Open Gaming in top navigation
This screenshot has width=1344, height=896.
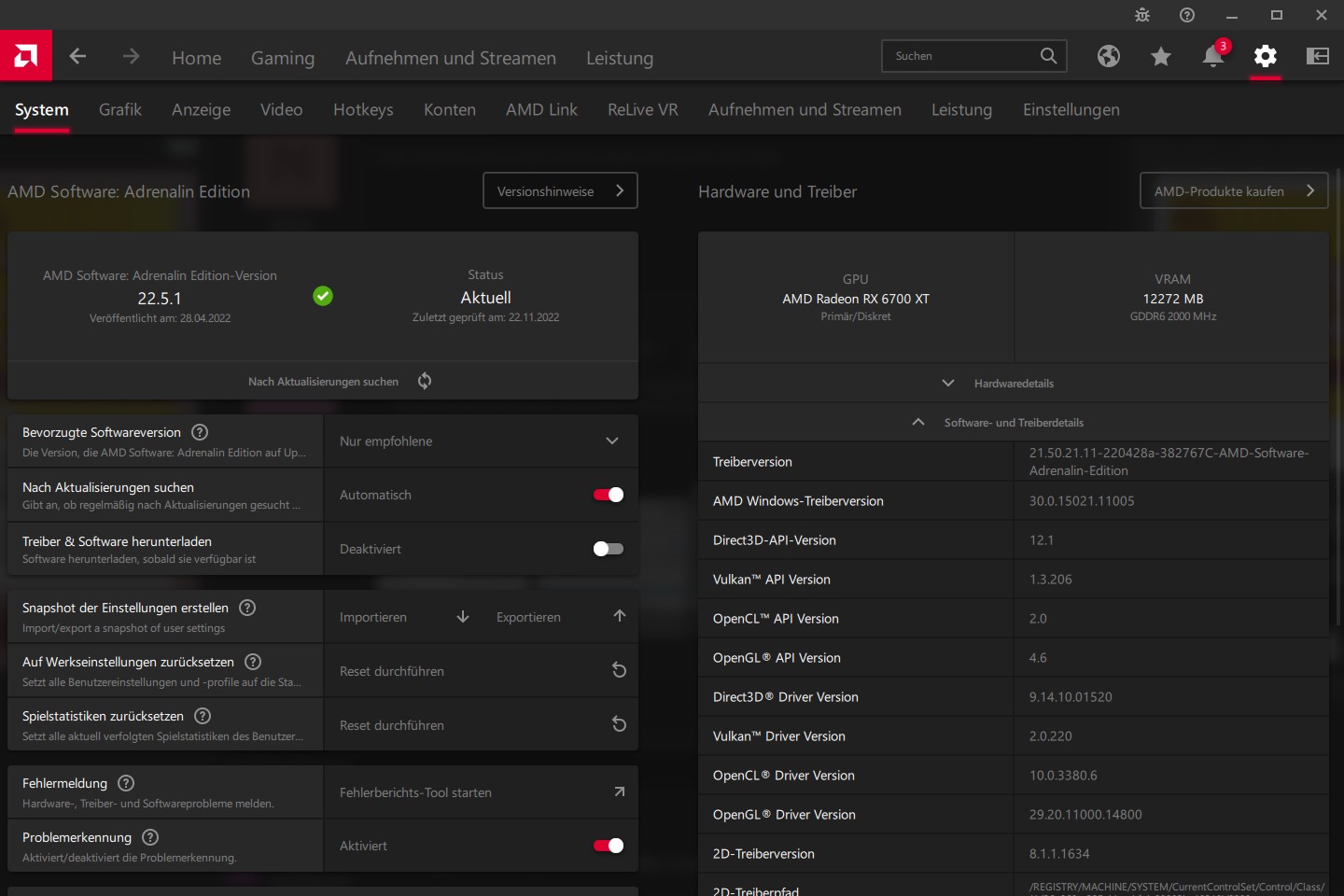click(283, 58)
